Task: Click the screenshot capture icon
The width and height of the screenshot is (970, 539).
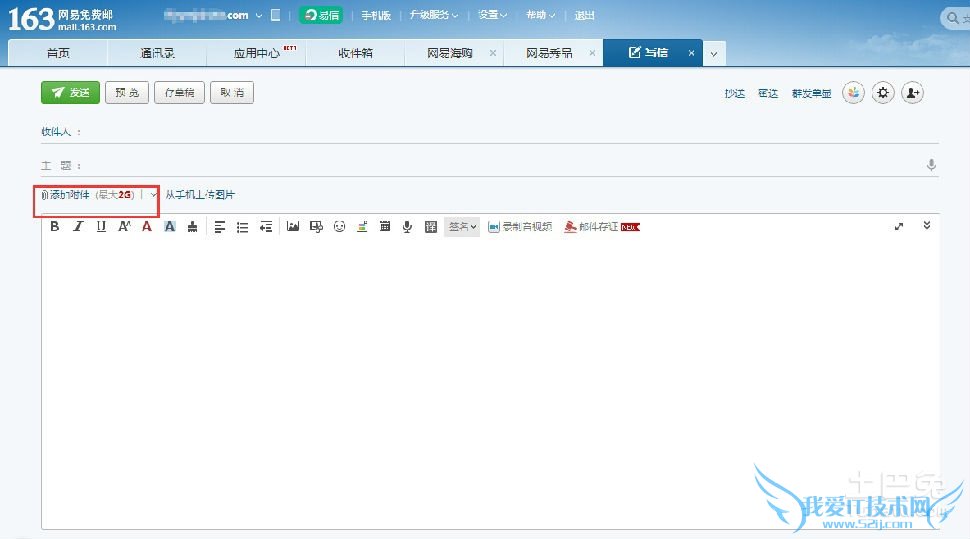Action: [x=316, y=227]
